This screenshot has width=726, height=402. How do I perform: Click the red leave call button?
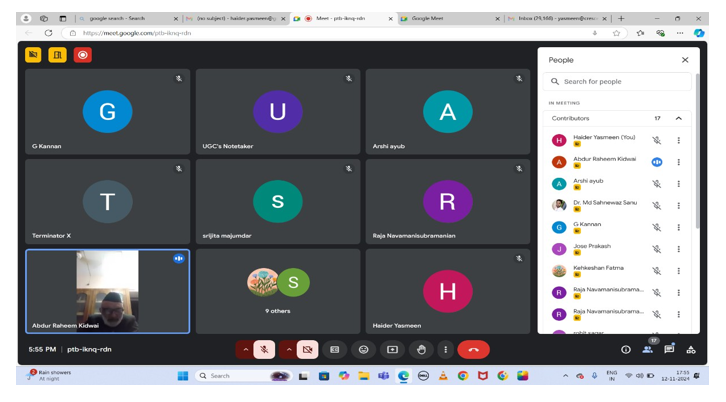click(473, 349)
